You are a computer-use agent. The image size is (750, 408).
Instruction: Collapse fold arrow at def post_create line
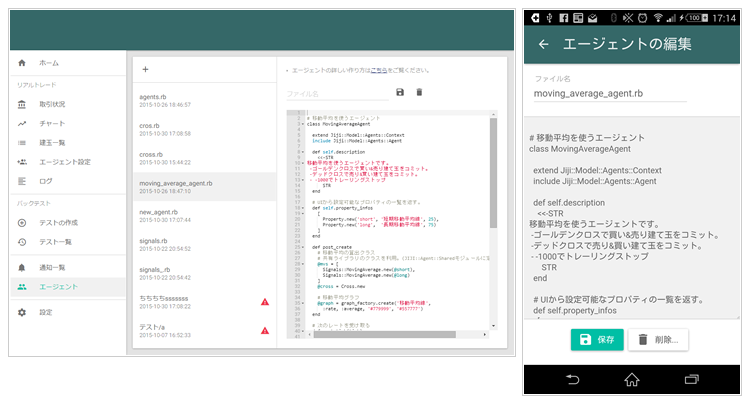[x=303, y=247]
